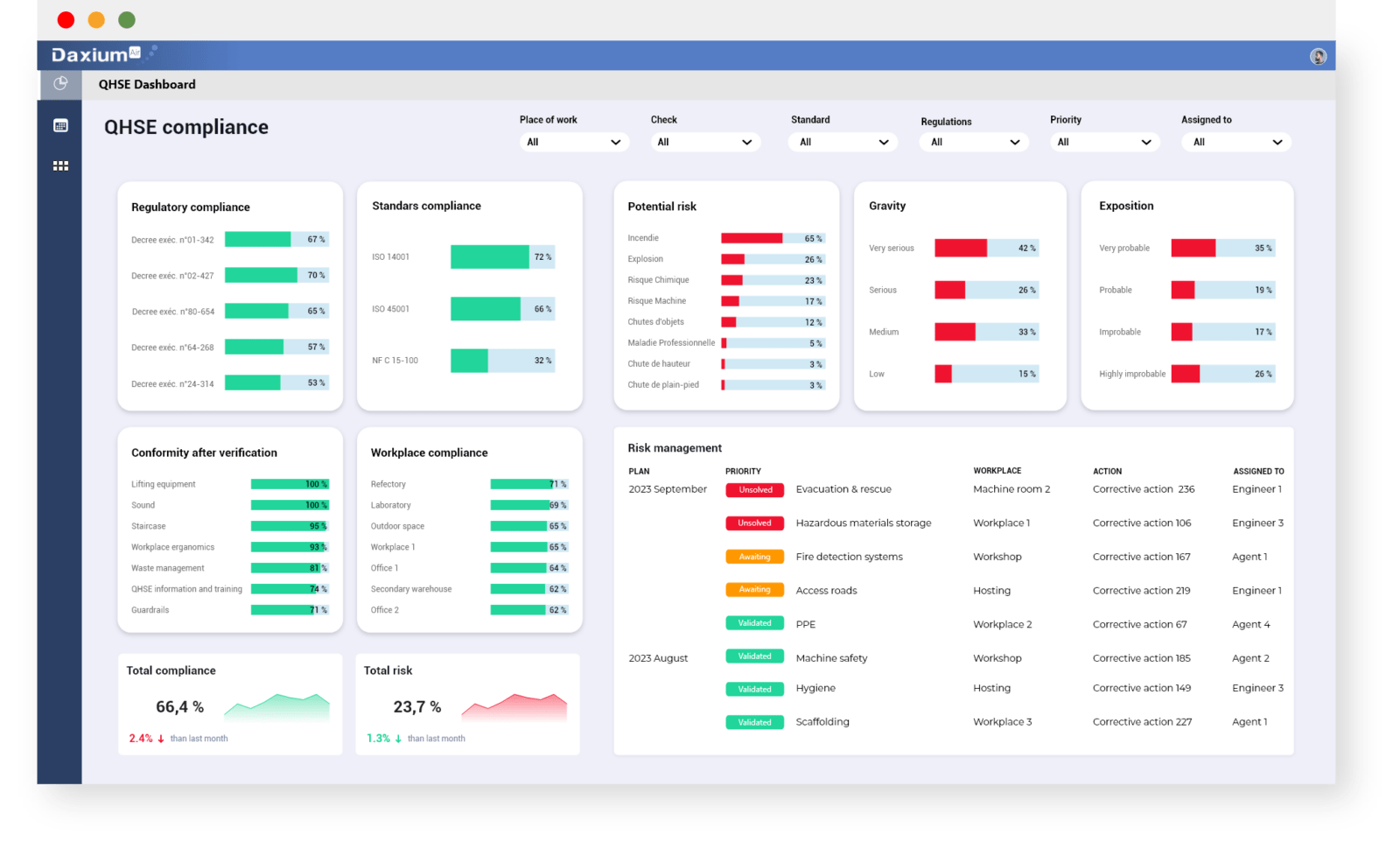
Task: Click 'Highly improbable' row label
Action: [x=1132, y=374]
